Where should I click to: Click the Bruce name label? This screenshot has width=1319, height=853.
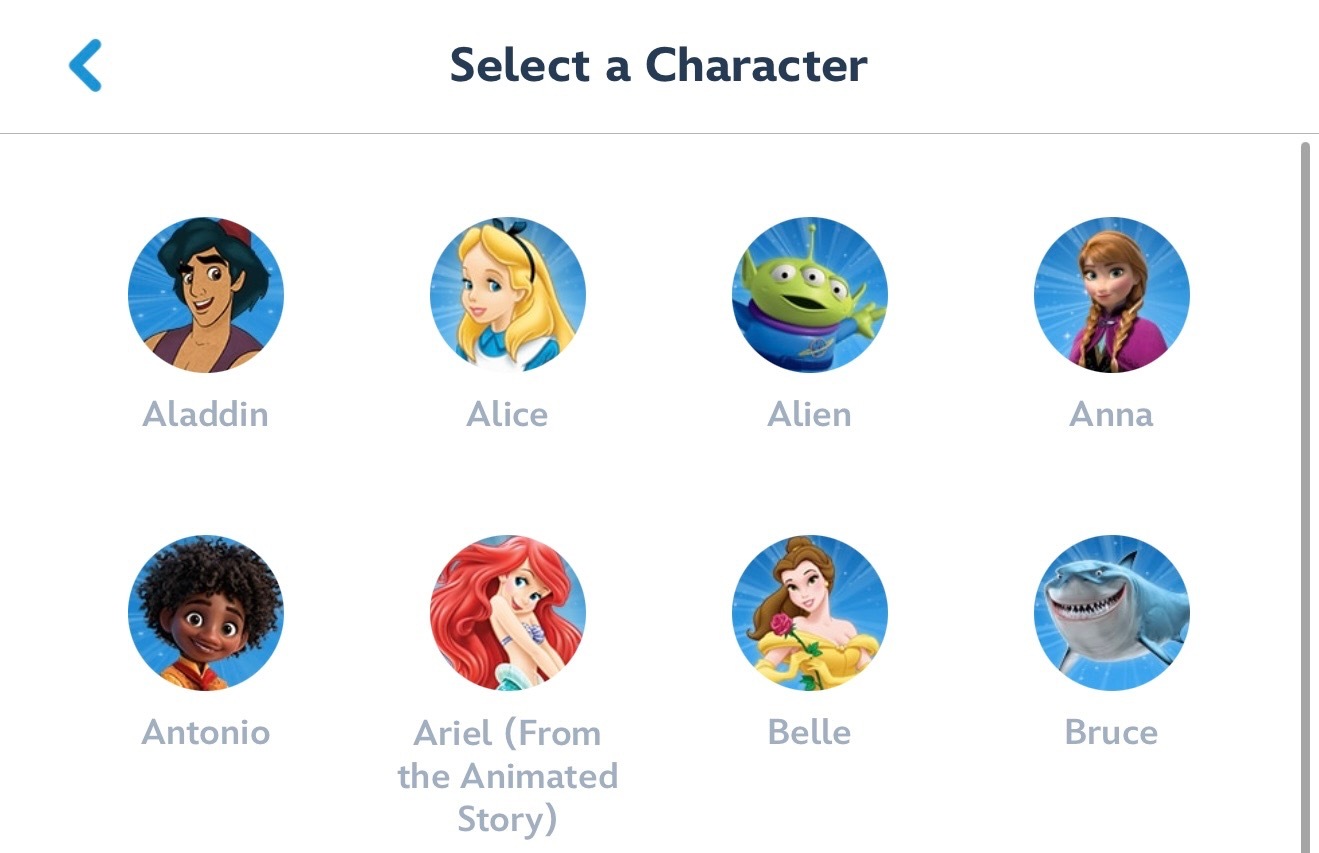coord(1111,732)
